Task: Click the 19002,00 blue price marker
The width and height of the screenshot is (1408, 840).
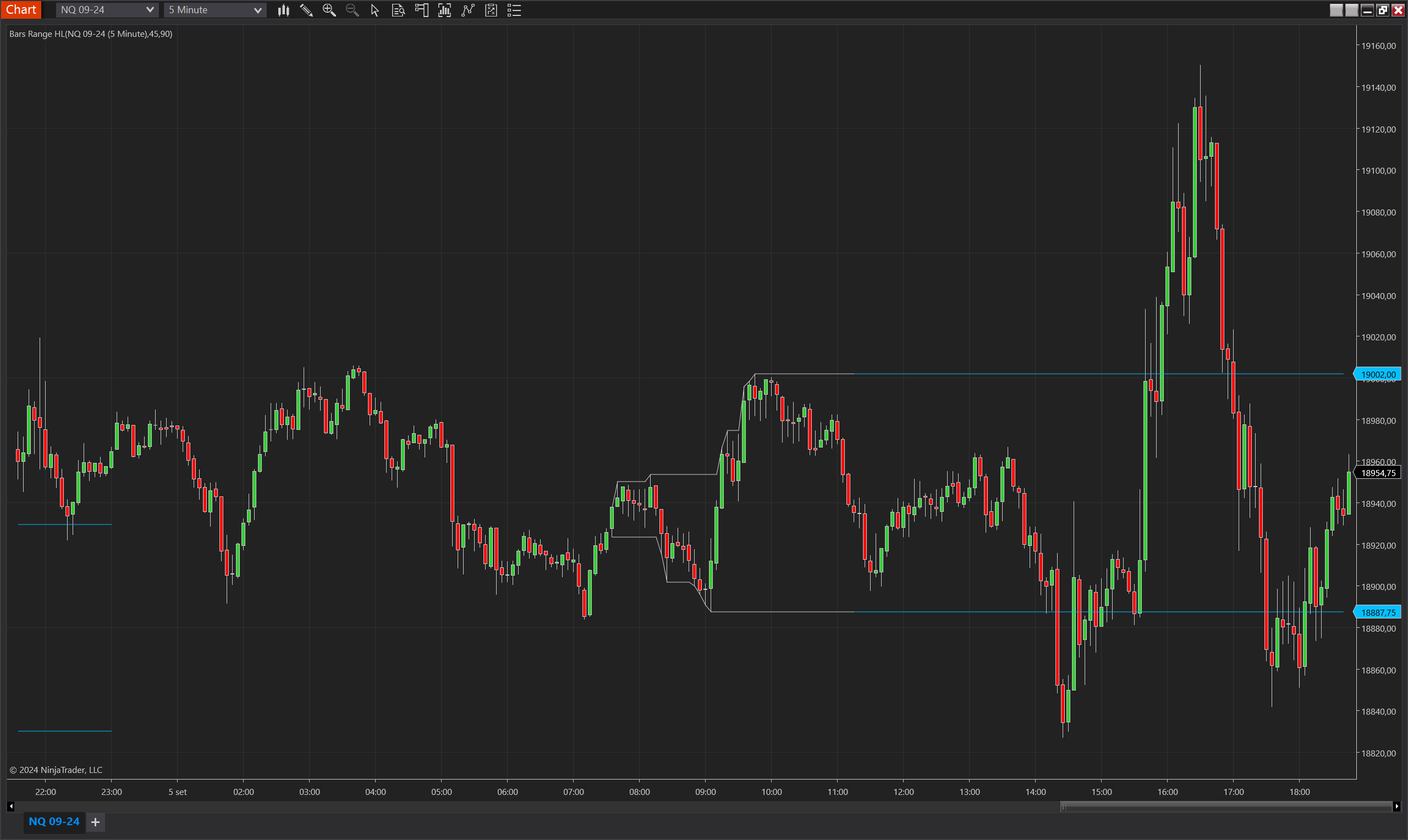Action: 1377,374
